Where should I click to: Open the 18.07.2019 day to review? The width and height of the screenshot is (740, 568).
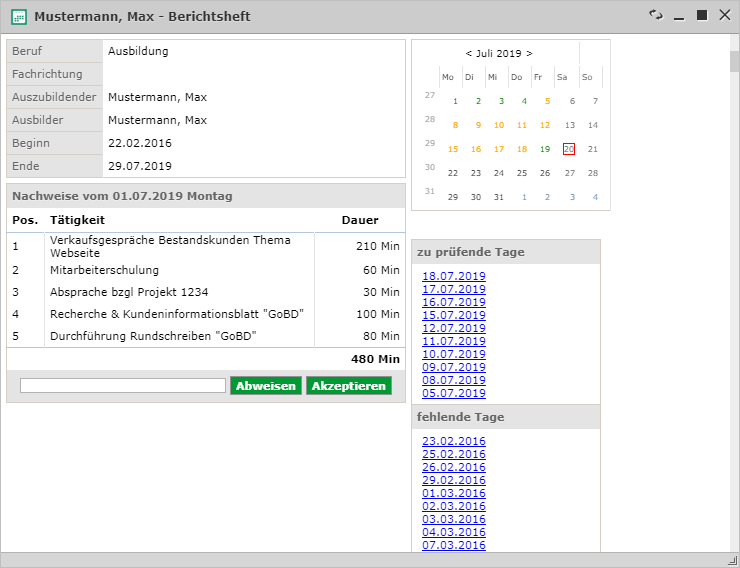454,276
